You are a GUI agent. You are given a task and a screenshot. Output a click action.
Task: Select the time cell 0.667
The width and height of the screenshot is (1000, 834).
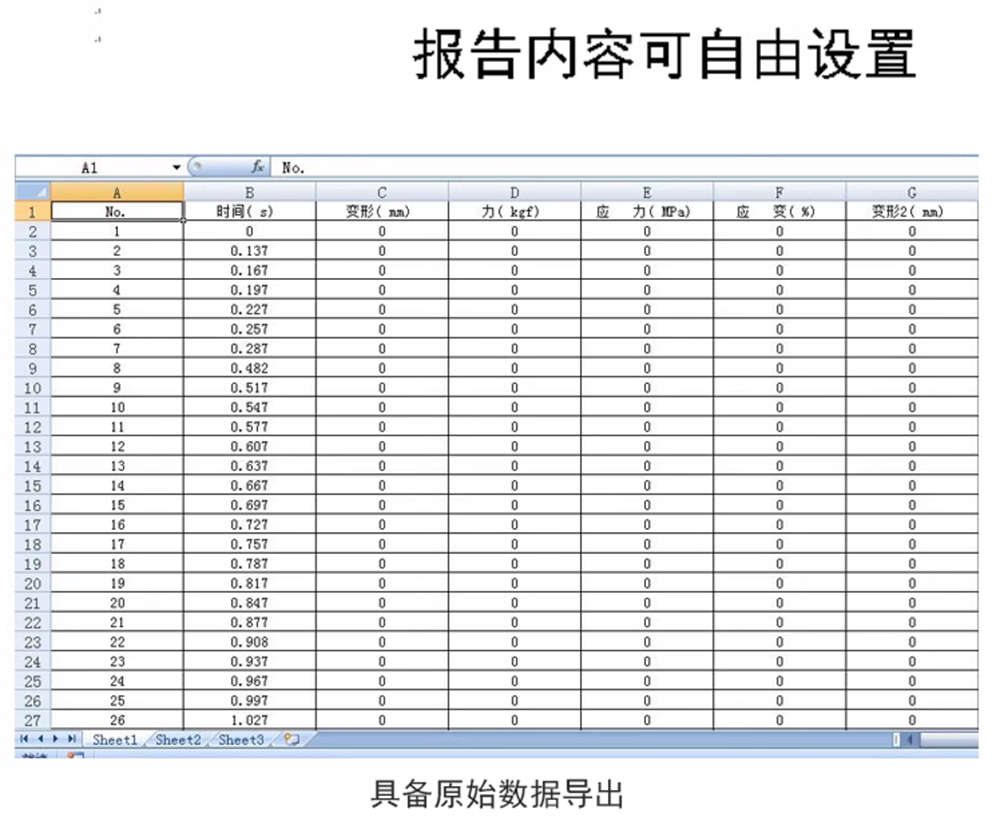click(249, 486)
